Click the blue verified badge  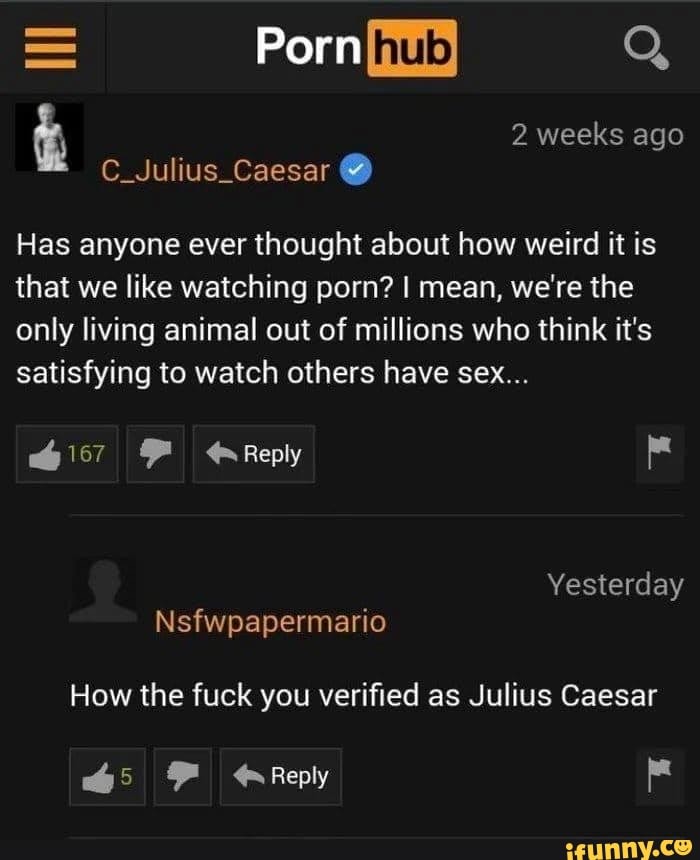[357, 171]
